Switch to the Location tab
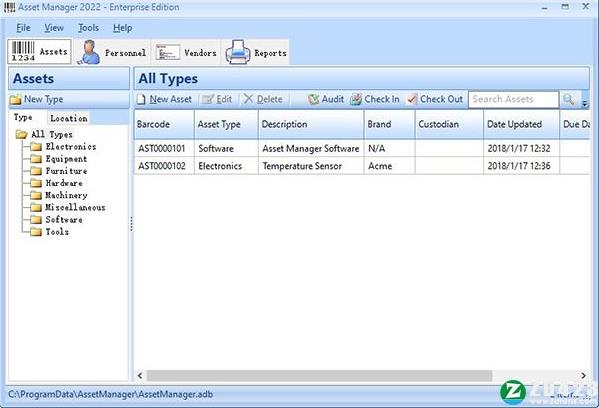599x408 pixels. 69,118
